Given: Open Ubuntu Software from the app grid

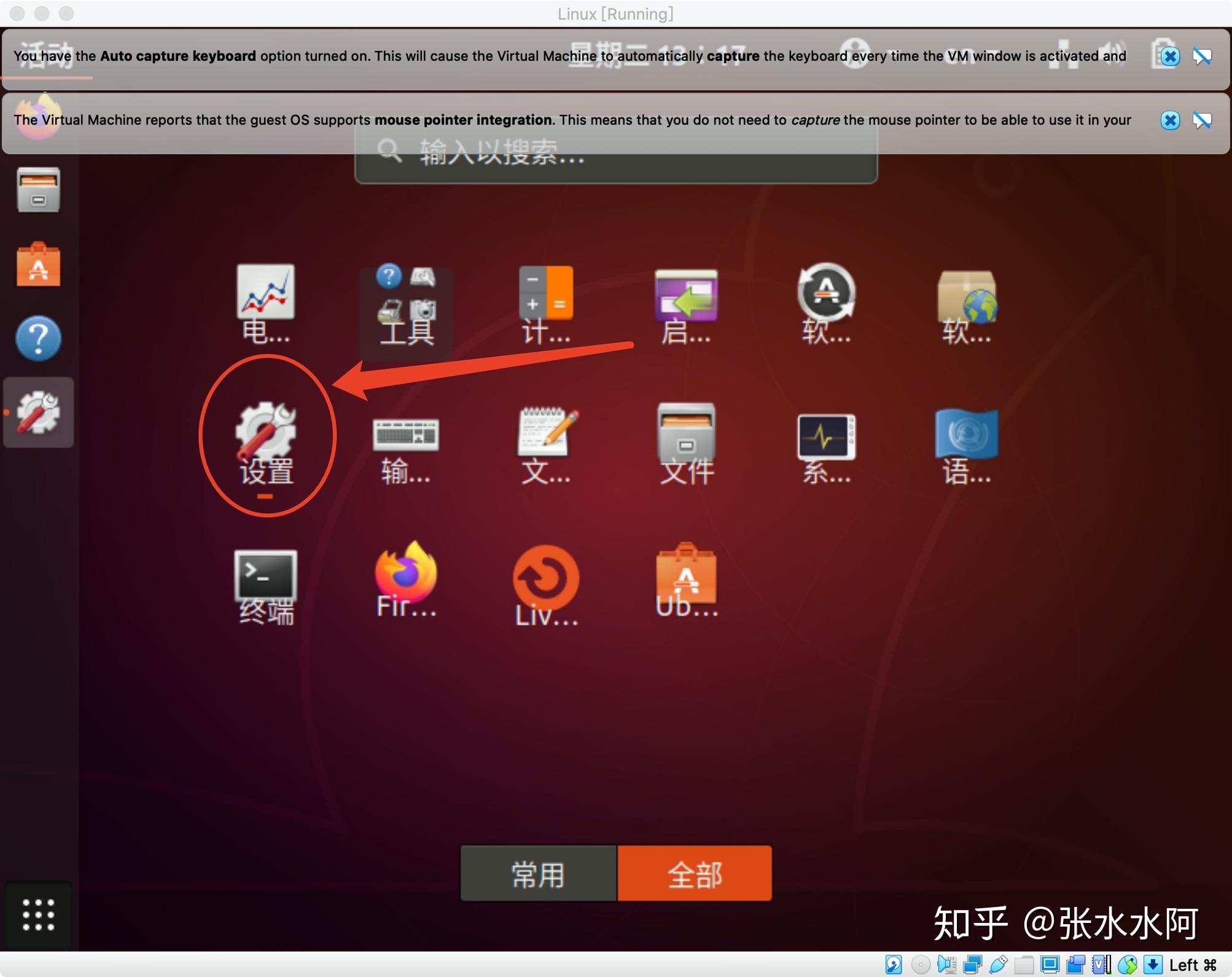Looking at the screenshot, I should point(686,576).
